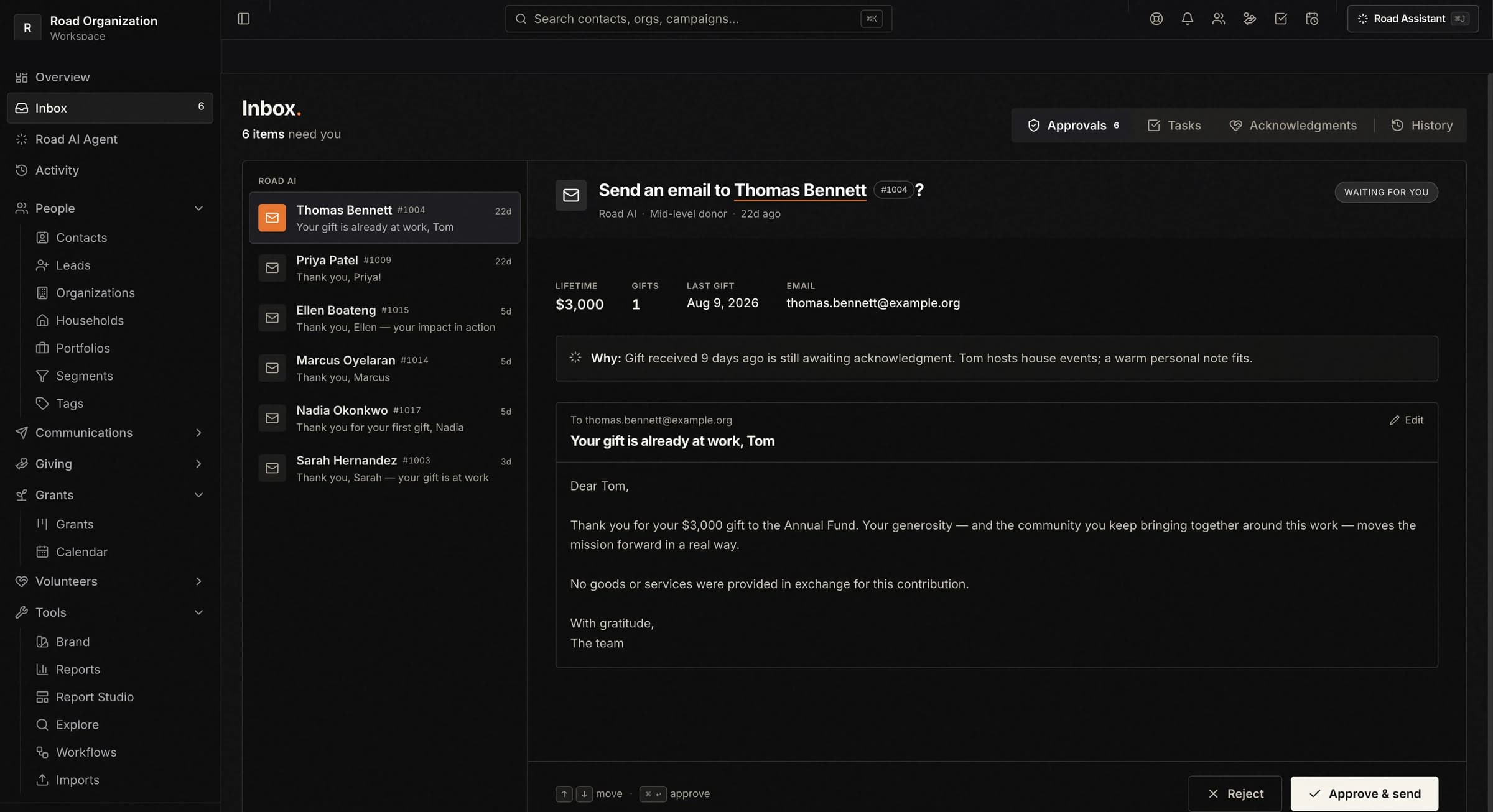Image resolution: width=1493 pixels, height=812 pixels.
Task: Select Nadia Okonkwo email item
Action: pyautogui.click(x=384, y=418)
